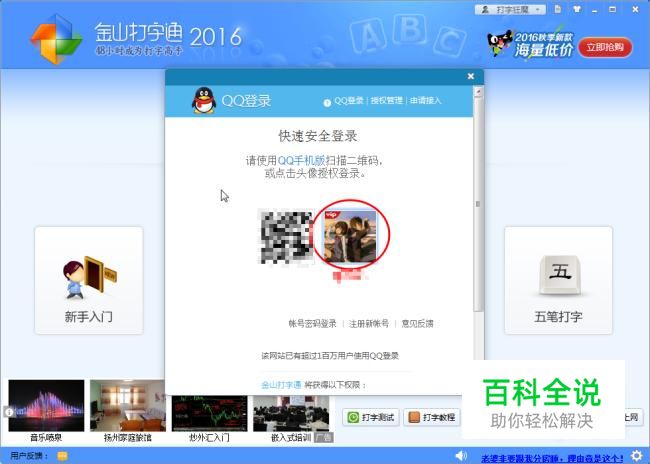Click the QQ手机版 link
Image resolution: width=650 pixels, height=464 pixels.
click(301, 160)
